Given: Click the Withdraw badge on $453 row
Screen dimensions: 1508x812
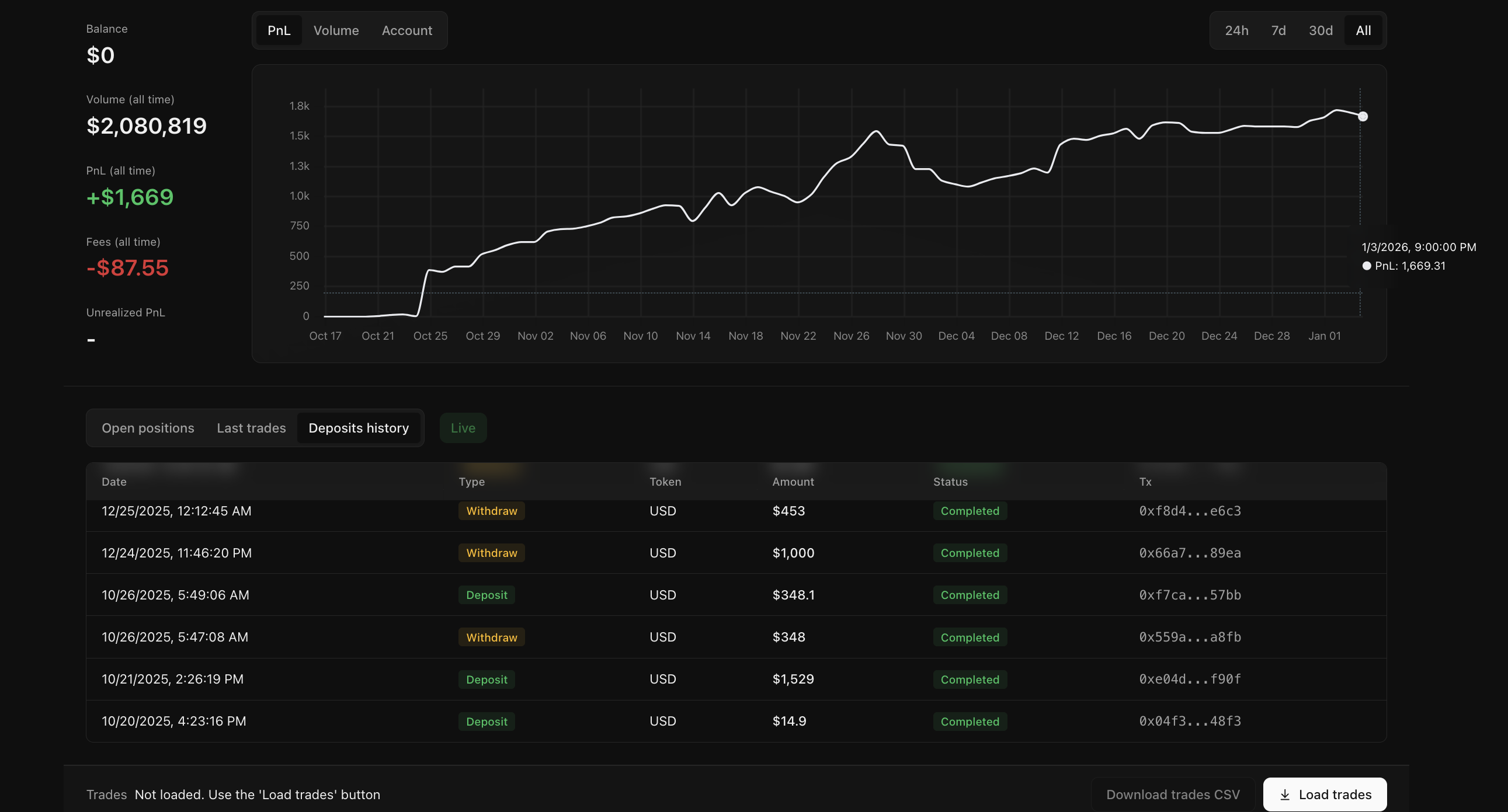Looking at the screenshot, I should click(x=491, y=511).
